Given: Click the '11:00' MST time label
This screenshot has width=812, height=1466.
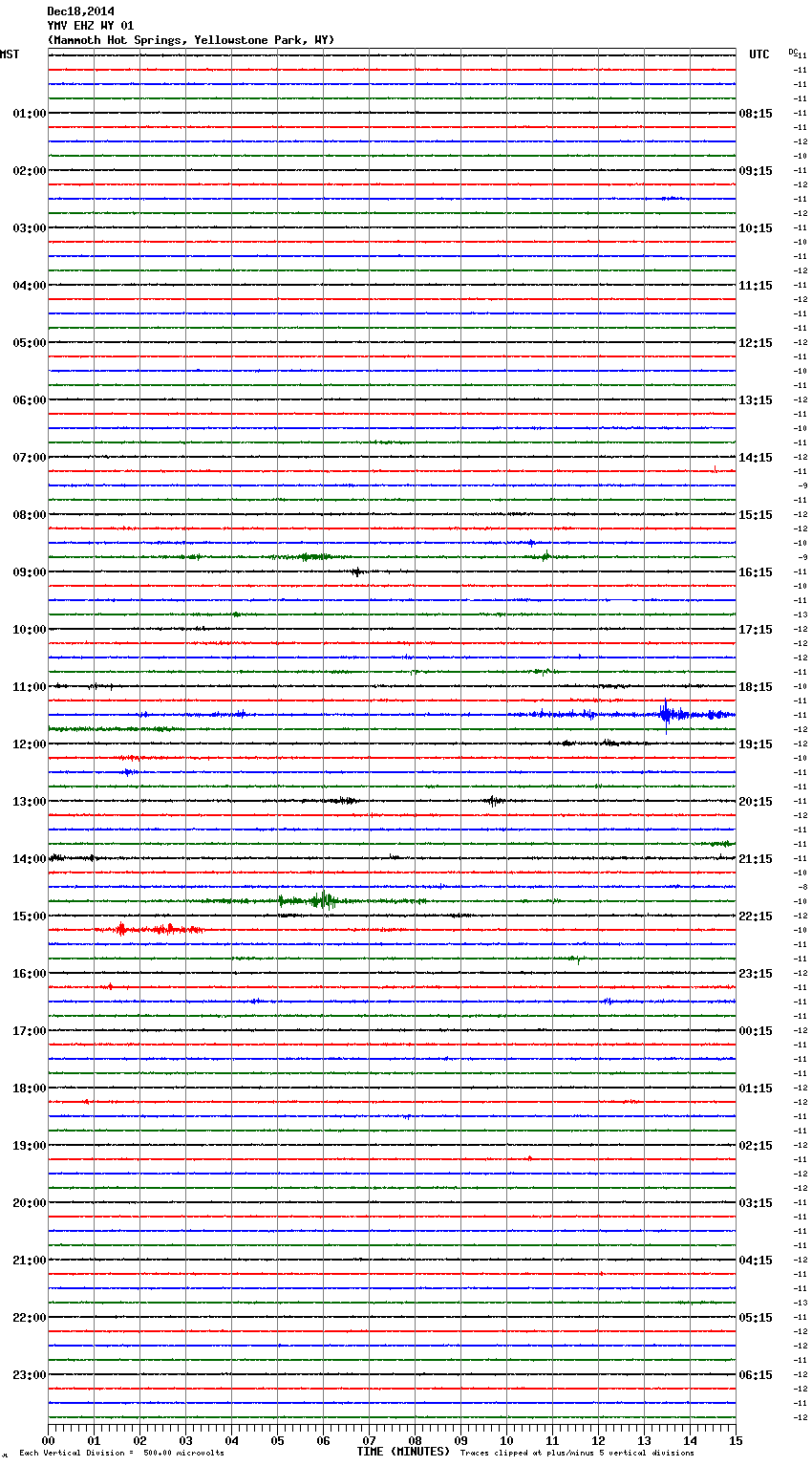Looking at the screenshot, I should pos(29,687).
